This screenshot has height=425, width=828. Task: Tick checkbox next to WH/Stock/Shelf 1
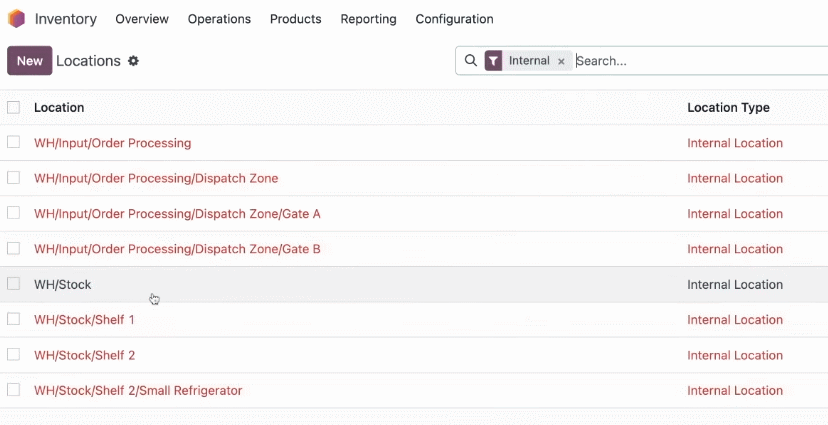click(14, 319)
